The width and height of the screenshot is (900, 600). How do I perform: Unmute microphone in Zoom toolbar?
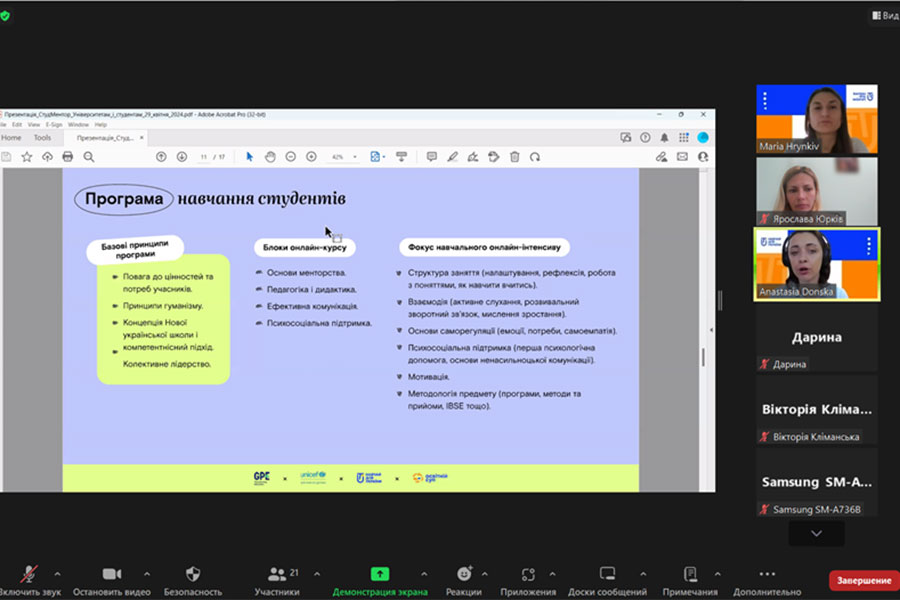[30, 575]
